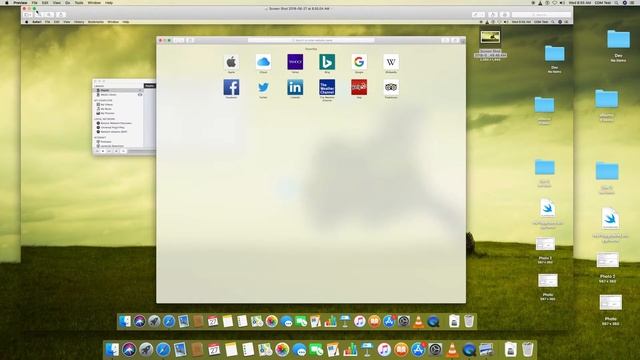Open Facebook favorite tile in Safari

pos(231,87)
